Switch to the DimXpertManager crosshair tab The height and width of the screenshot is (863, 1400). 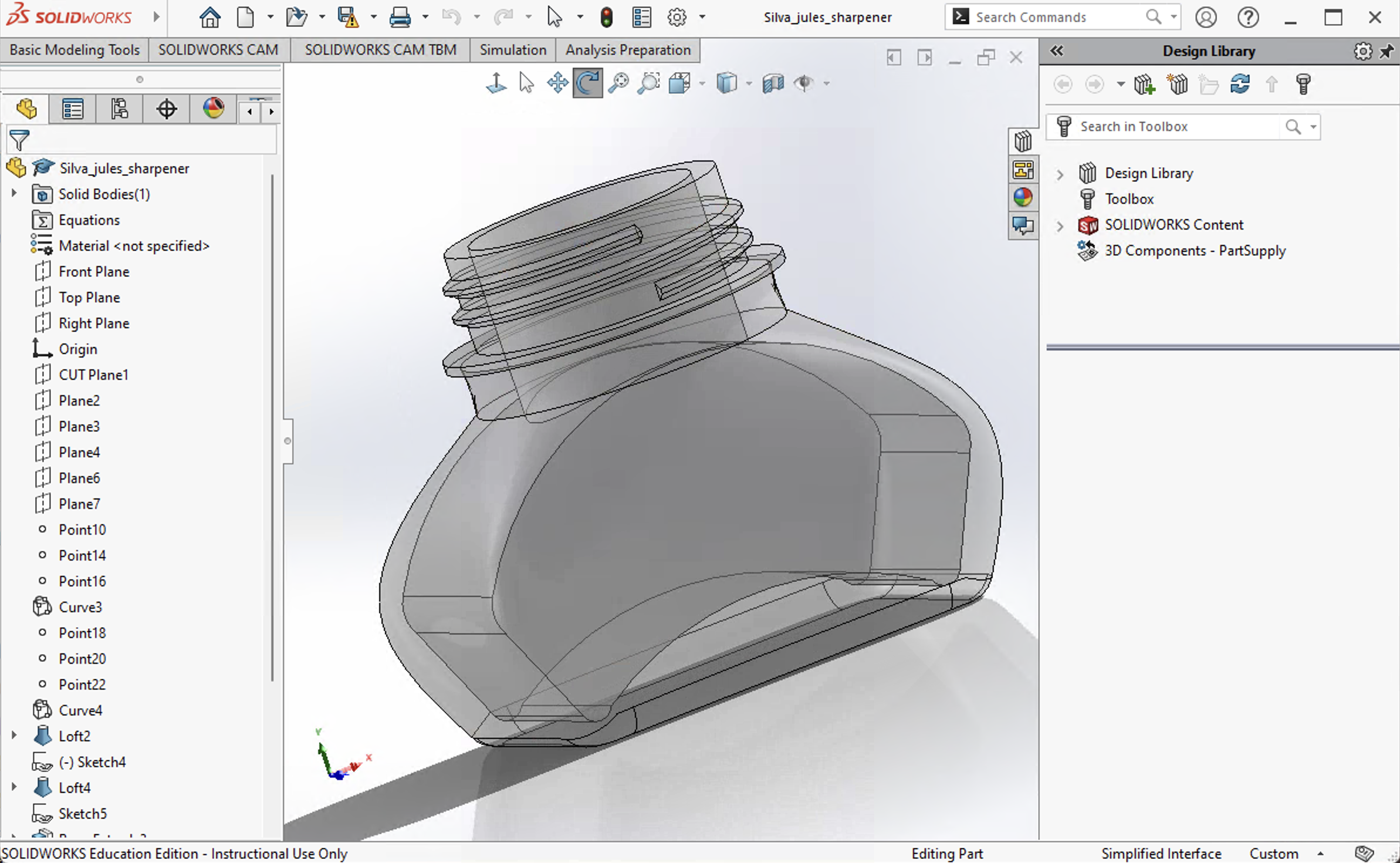(x=167, y=109)
